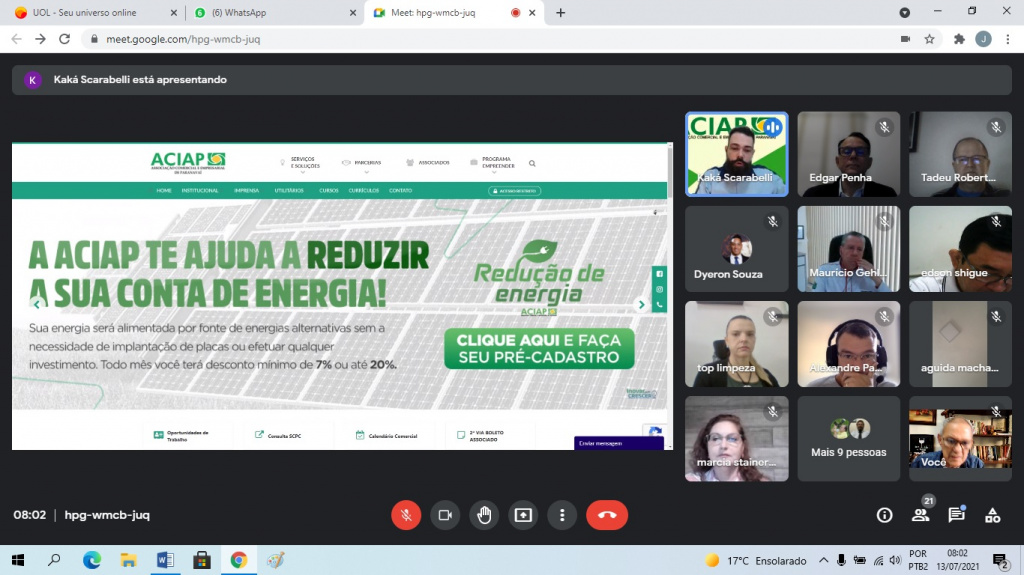Select top limpeza video tile

click(737, 344)
